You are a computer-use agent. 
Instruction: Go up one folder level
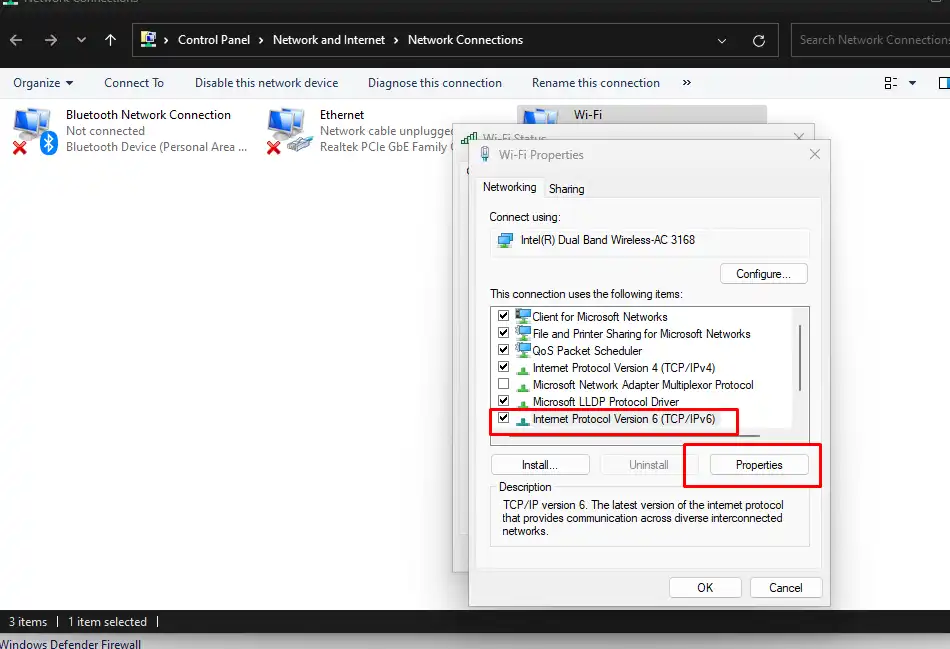110,40
